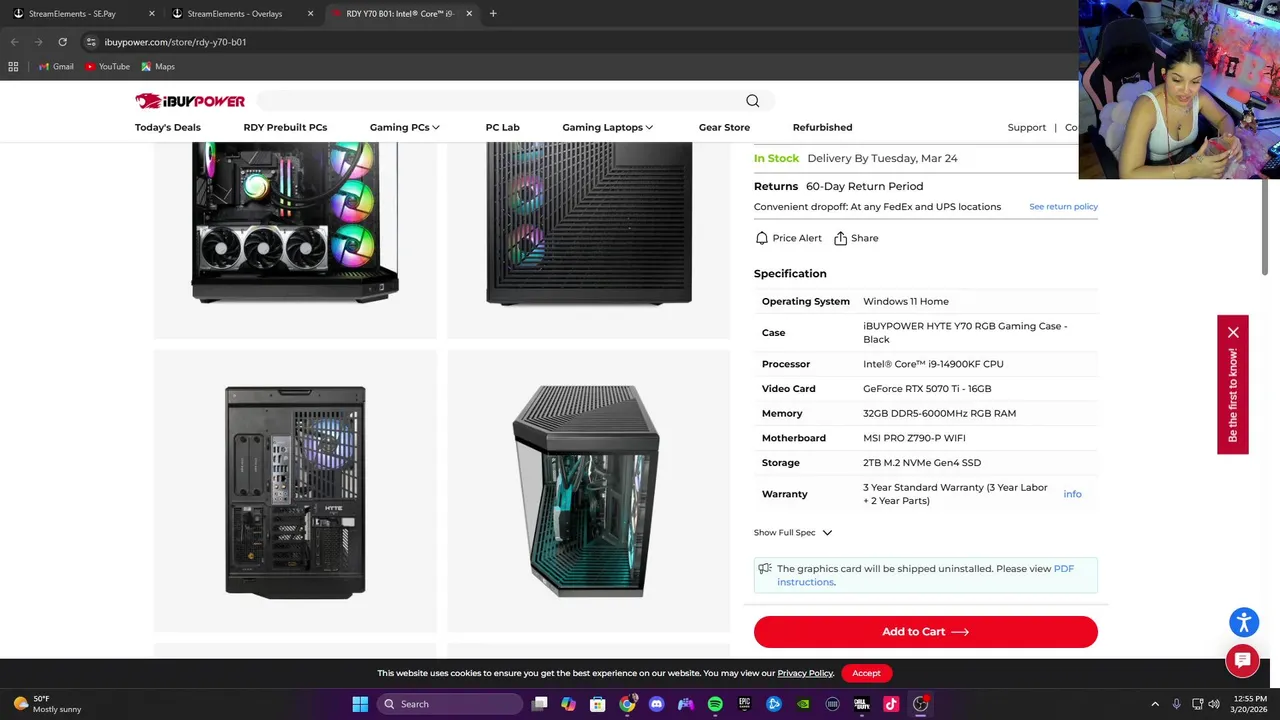
Task: Open Copilot from the taskbar
Action: [x=568, y=704]
